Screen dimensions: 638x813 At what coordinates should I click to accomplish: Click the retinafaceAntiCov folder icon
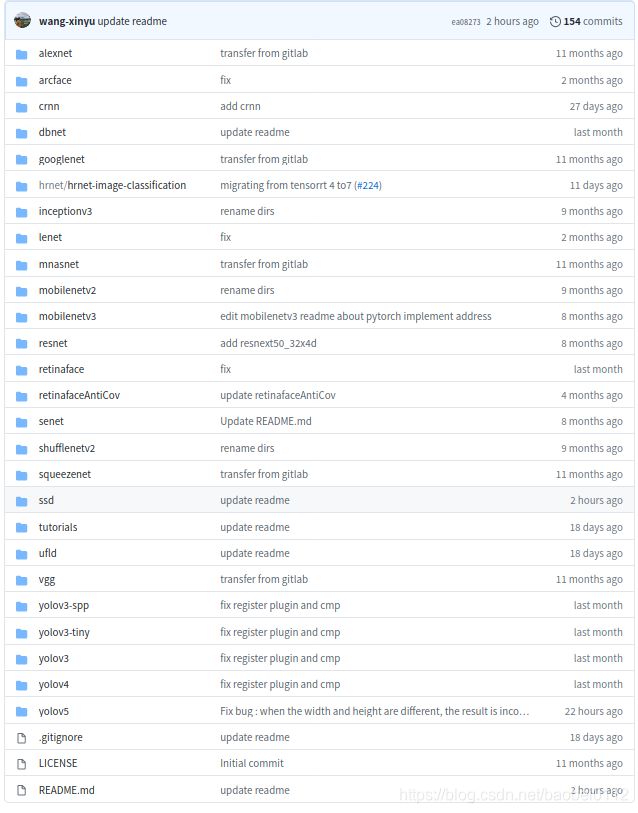point(21,396)
